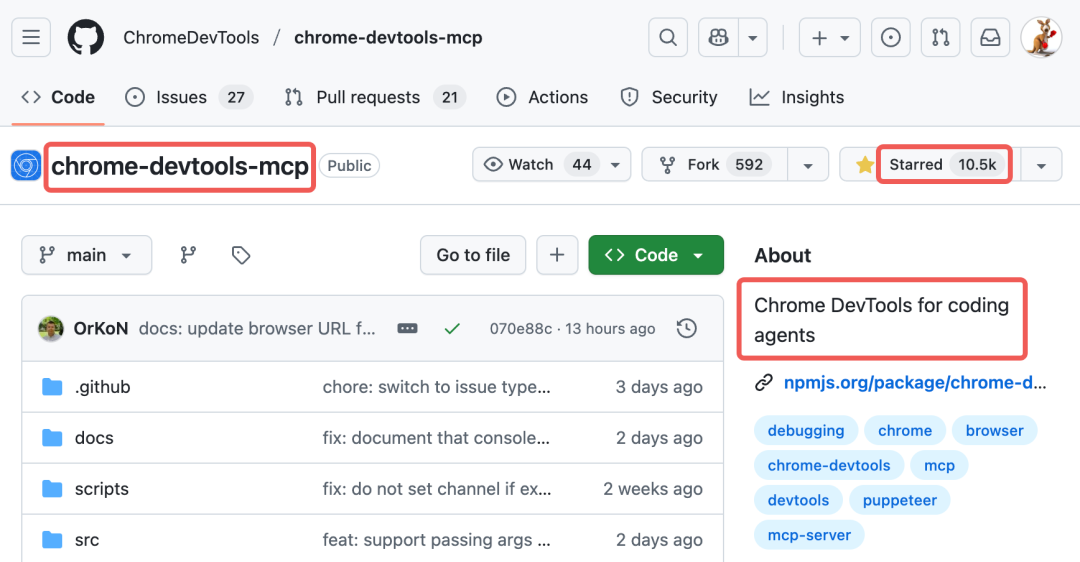Viewport: 1080px width, 562px height.
Task: Click the Issues count badge 27
Action: [236, 97]
